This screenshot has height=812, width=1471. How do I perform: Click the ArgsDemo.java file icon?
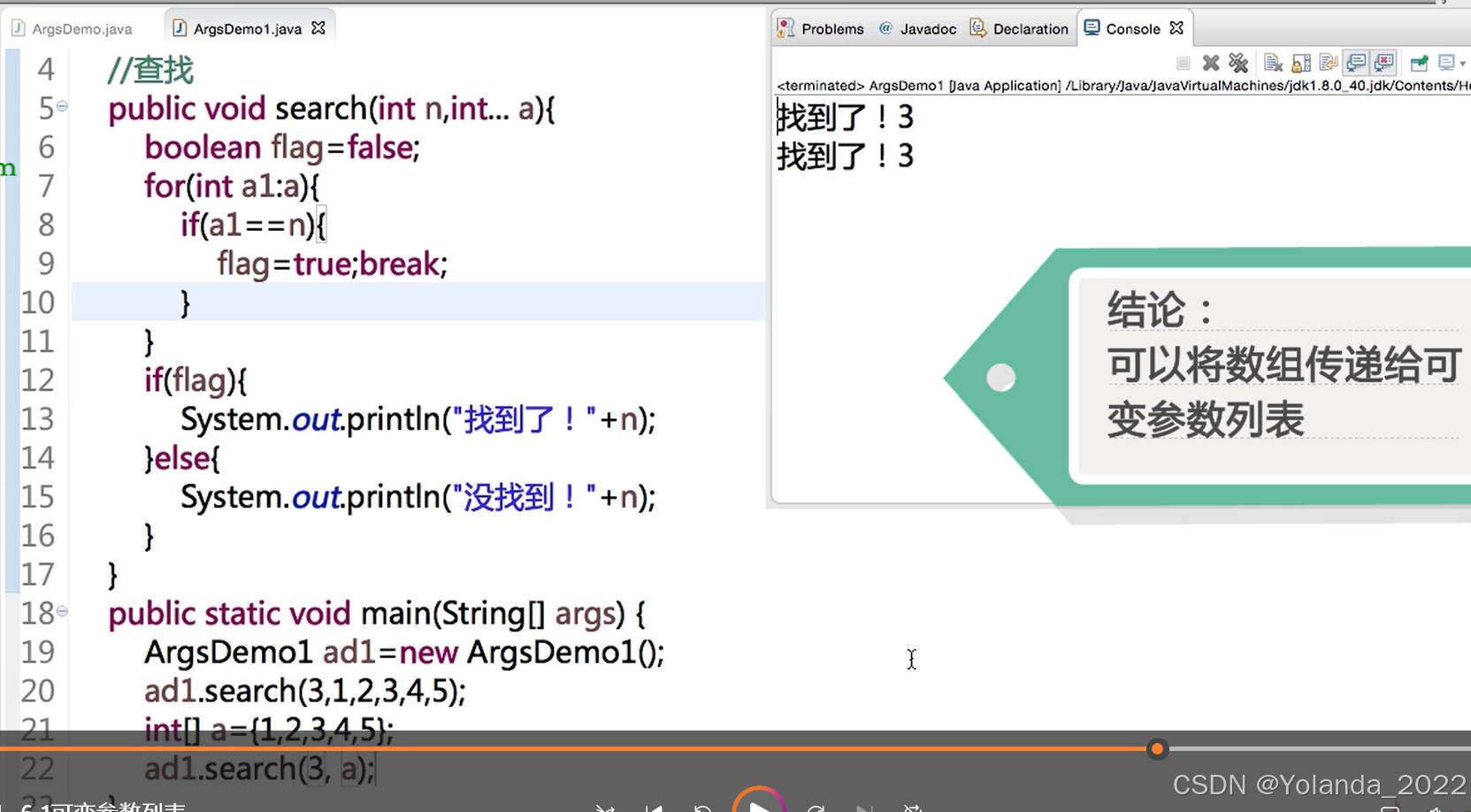[x=18, y=28]
